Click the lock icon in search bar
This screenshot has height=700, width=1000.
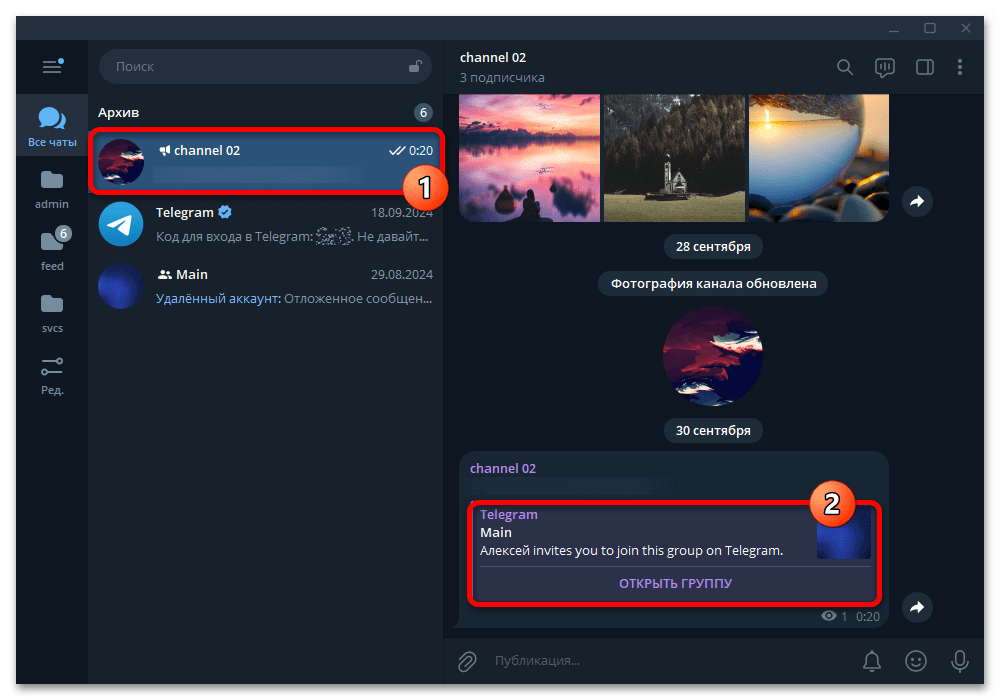click(415, 66)
